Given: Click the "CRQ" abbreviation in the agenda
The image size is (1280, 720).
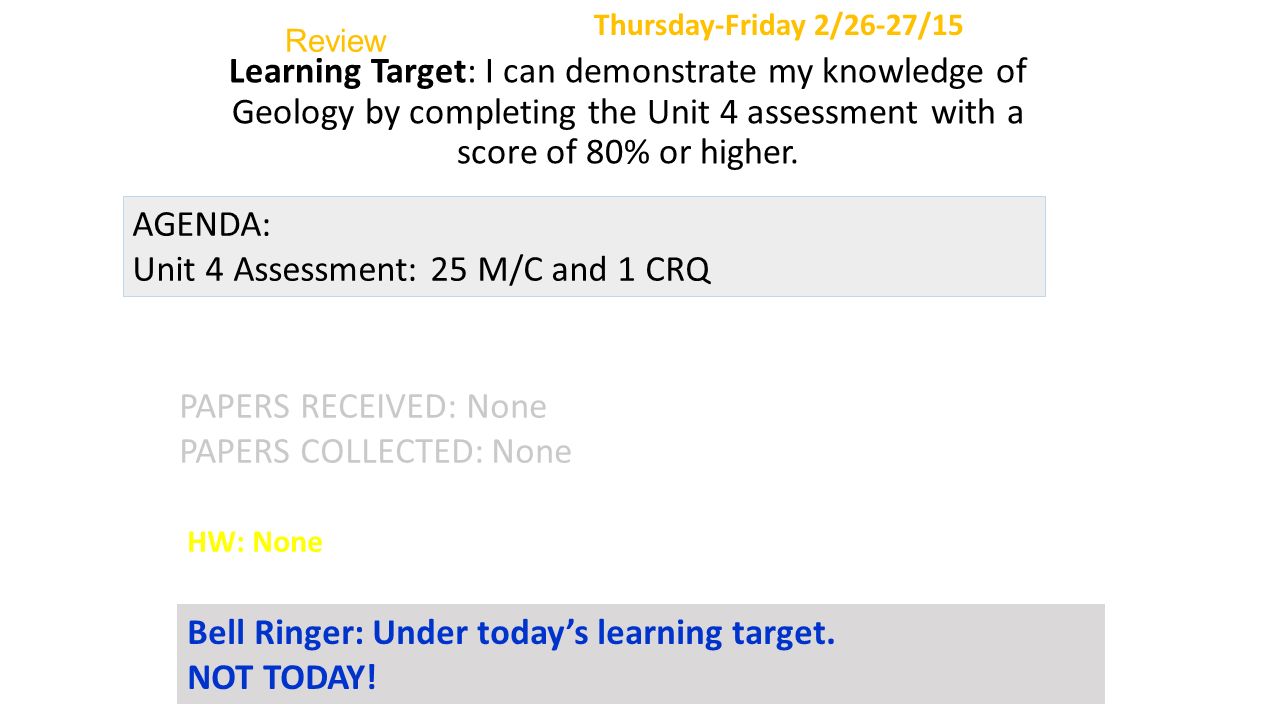Looking at the screenshot, I should pyautogui.click(x=678, y=270).
